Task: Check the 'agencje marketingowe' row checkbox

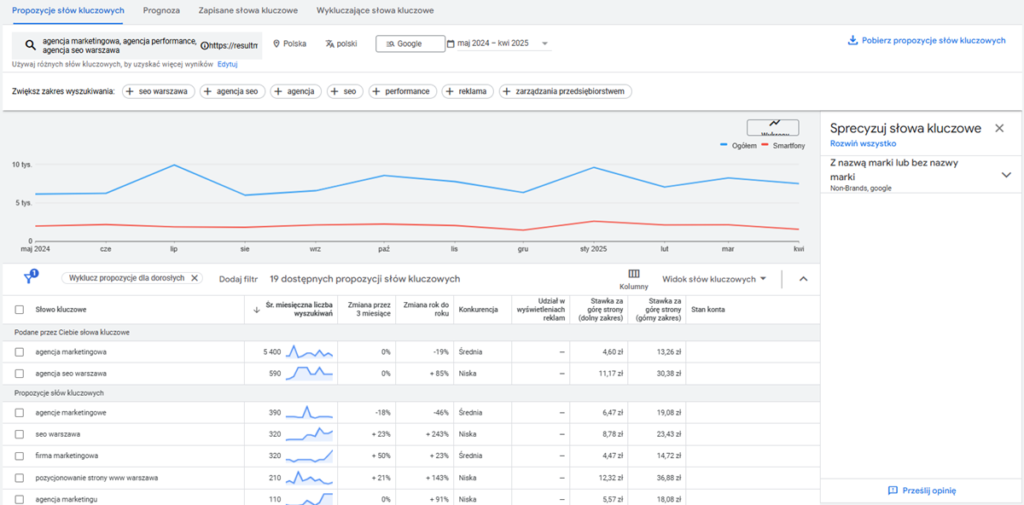Action: click(x=19, y=413)
